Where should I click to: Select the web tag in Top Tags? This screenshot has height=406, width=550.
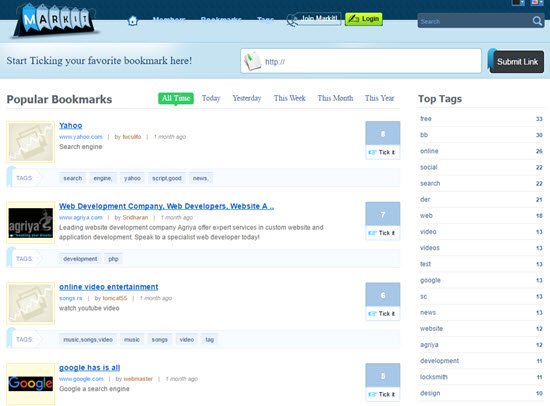pyautogui.click(x=427, y=215)
